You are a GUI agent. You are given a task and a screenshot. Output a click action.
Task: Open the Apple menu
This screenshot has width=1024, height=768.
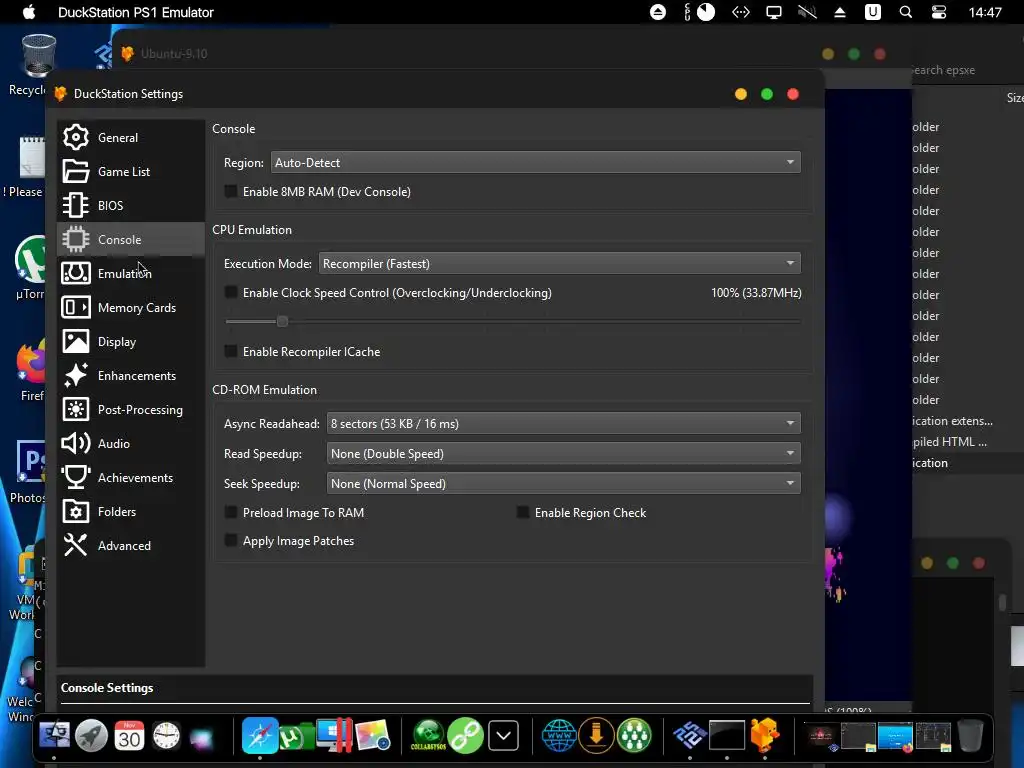point(29,12)
